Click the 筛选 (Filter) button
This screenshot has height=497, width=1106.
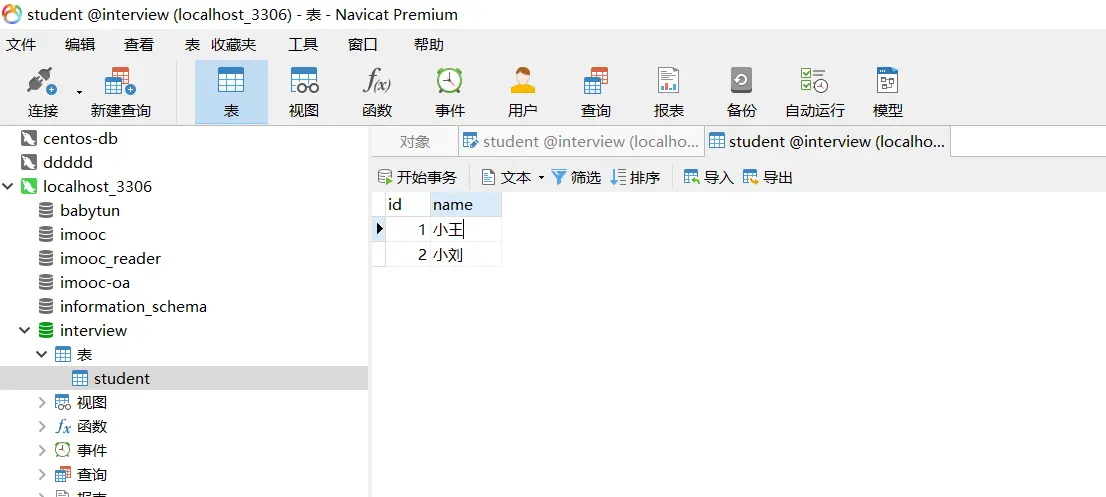point(576,177)
